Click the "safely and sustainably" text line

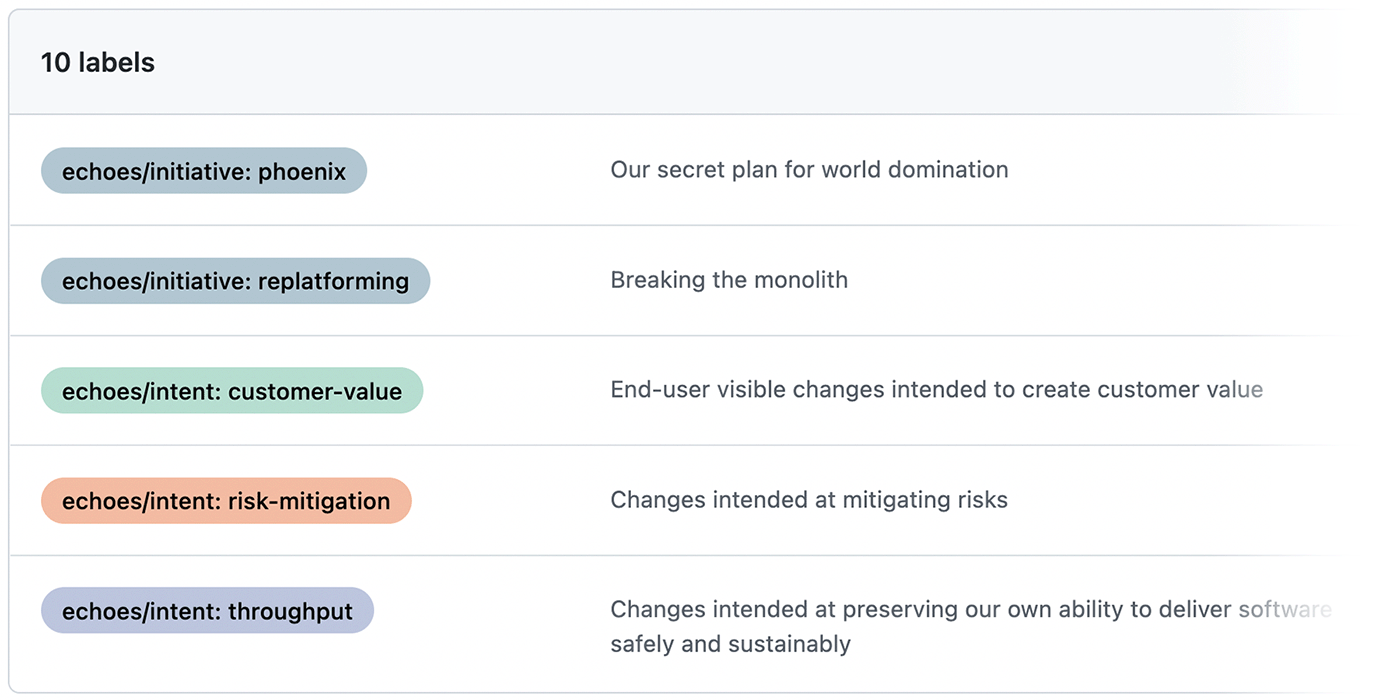click(730, 644)
